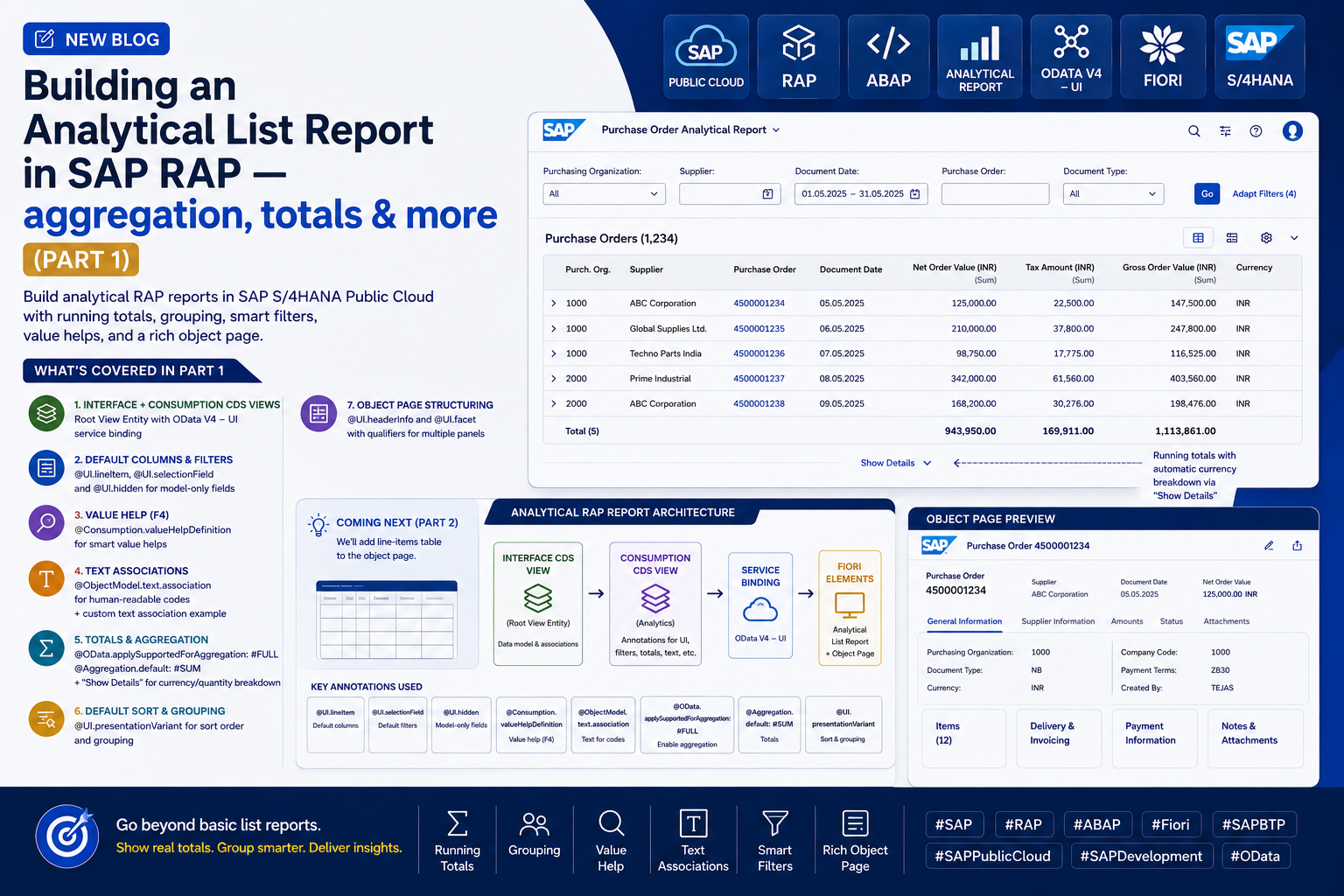Viewport: 1344px width, 896px height.
Task: Click the Notes & Attachments card
Action: tap(1256, 738)
